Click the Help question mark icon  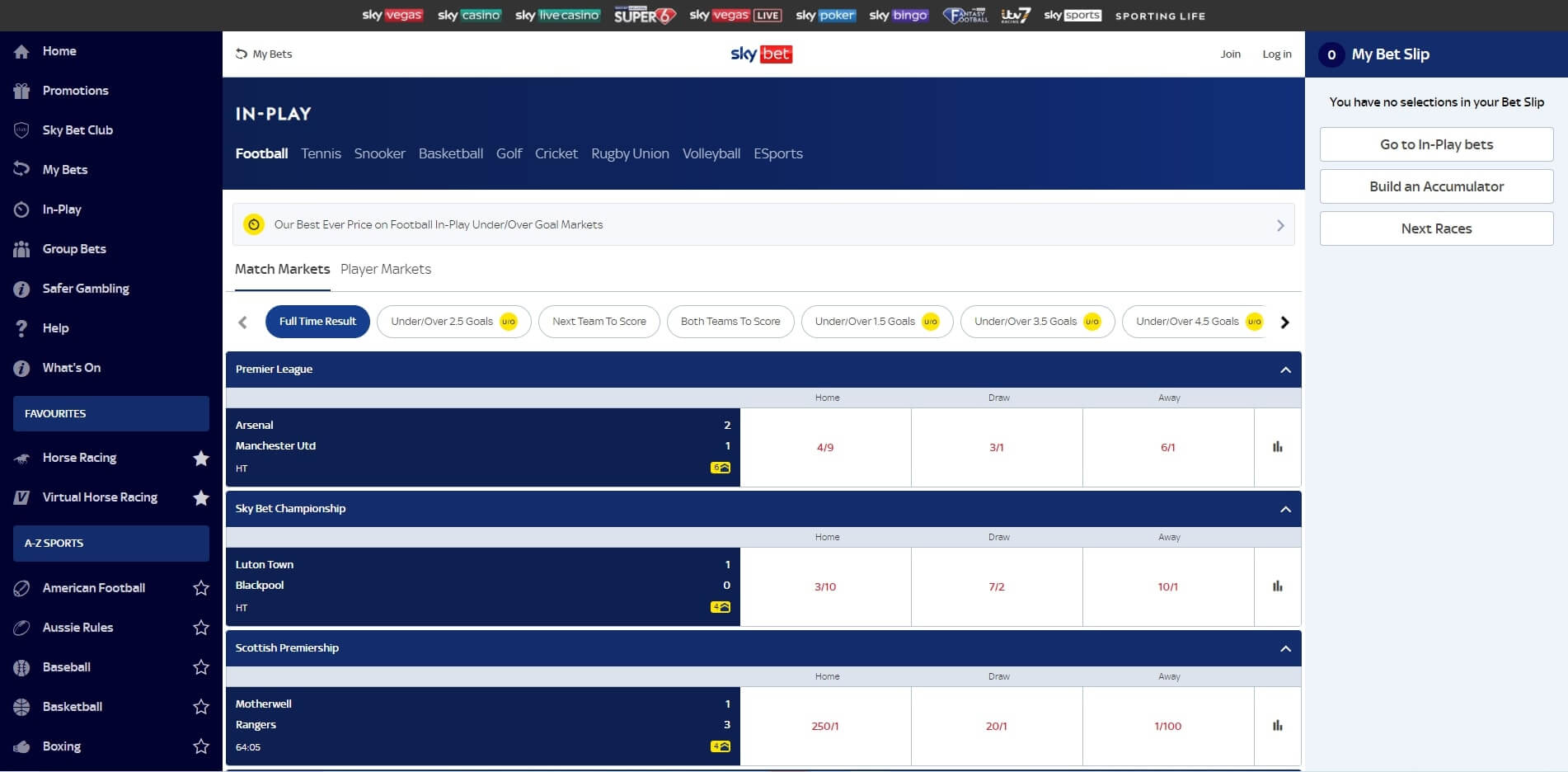click(x=21, y=328)
